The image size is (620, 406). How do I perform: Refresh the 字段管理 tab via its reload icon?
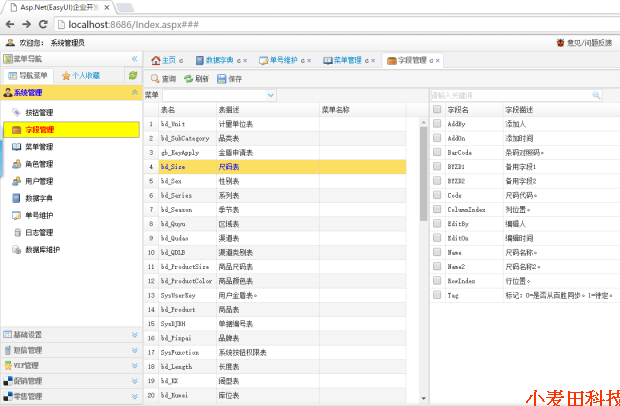click(x=431, y=61)
